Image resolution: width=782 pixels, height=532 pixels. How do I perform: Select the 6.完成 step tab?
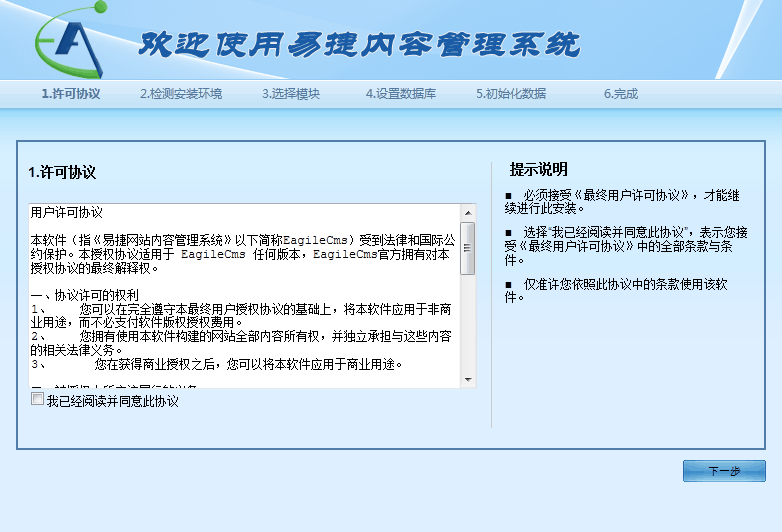[621, 94]
